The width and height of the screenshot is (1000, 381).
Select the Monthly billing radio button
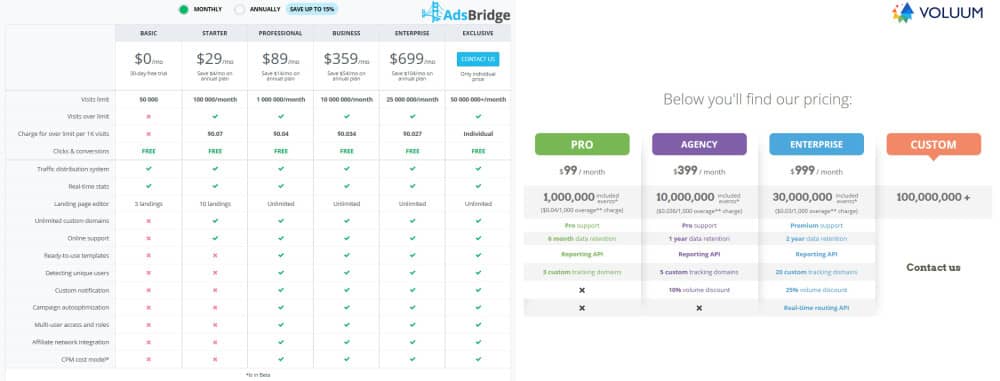click(184, 9)
